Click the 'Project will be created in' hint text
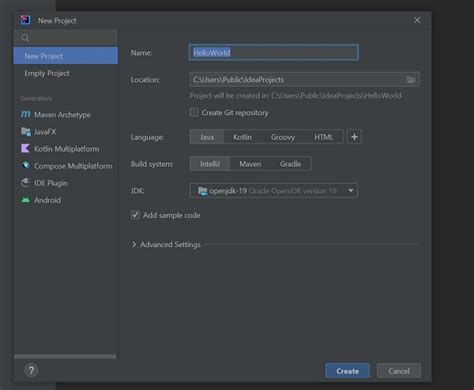Viewport: 474px width, 390px height. point(295,96)
